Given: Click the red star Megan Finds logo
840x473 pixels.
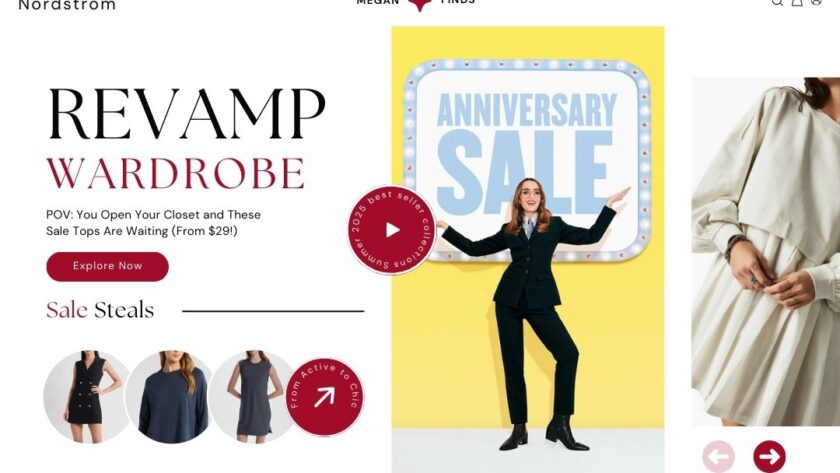Looking at the screenshot, I should coord(419,4).
